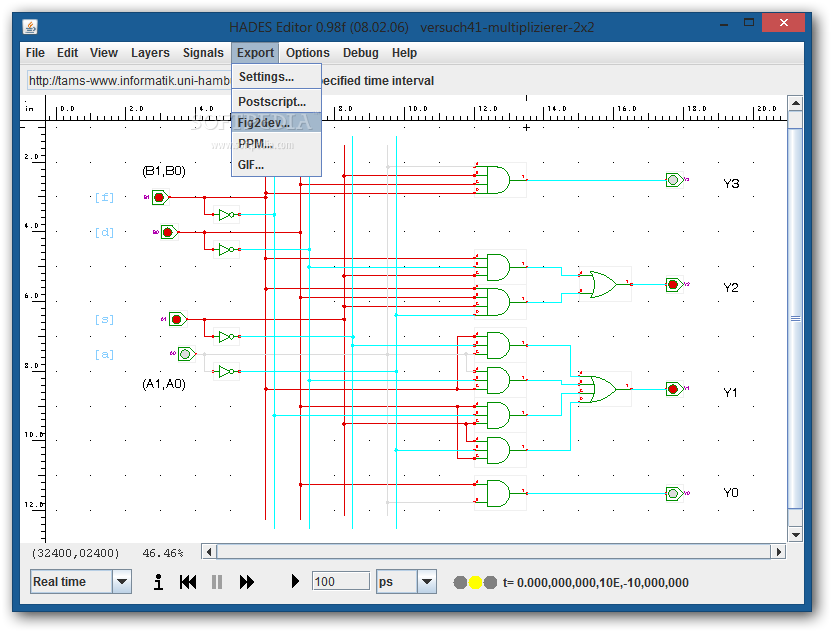Click the vertical scrollbar up arrow

click(x=795, y=103)
